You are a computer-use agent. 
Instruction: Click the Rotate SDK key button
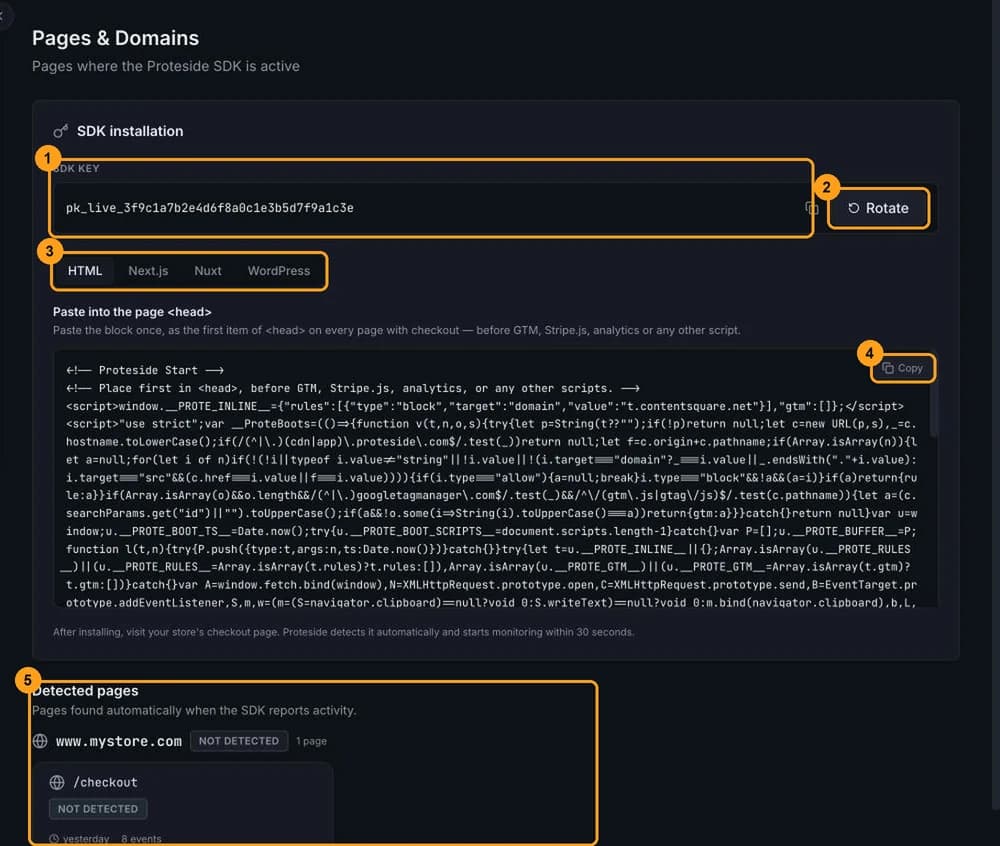[878, 208]
